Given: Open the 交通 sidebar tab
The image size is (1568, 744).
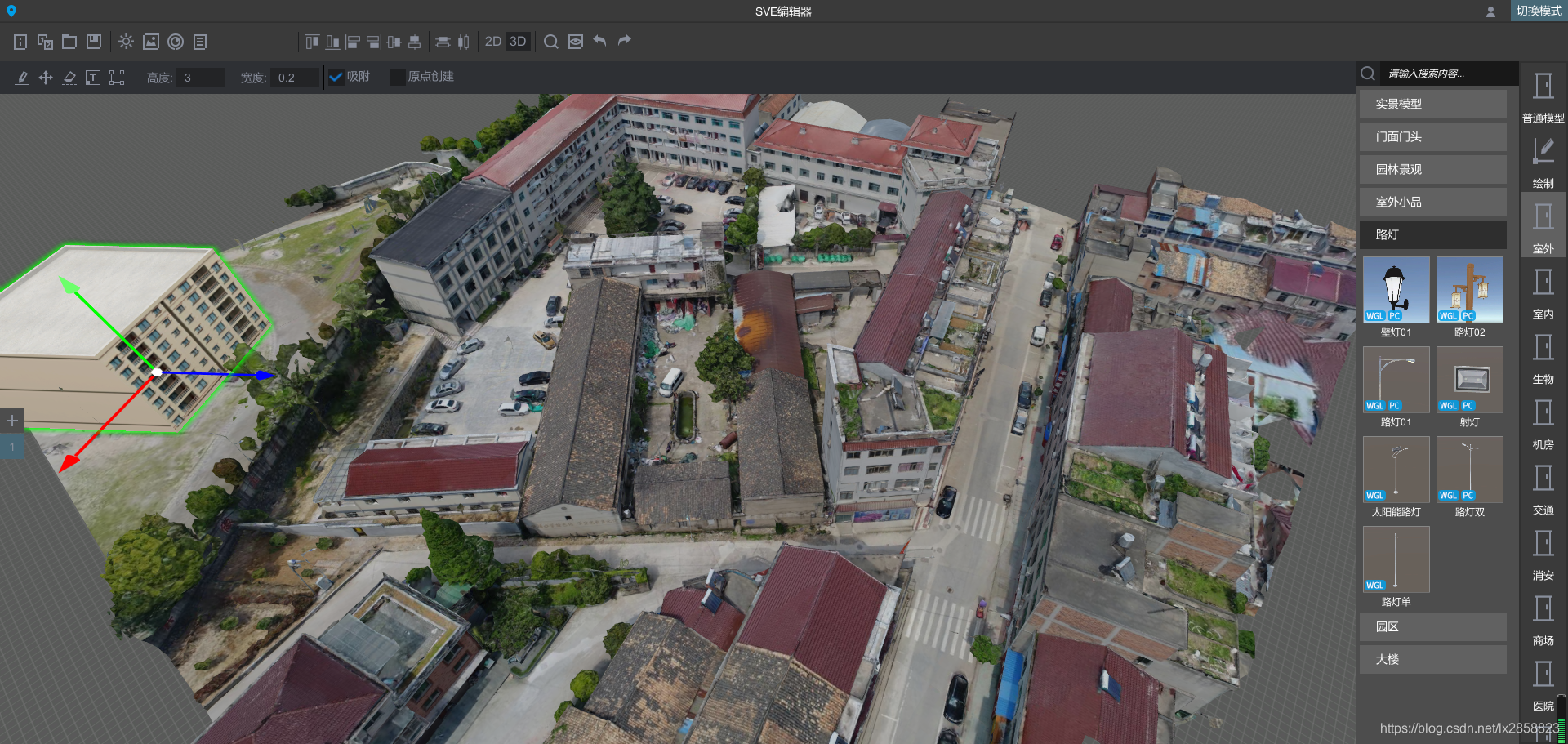Looking at the screenshot, I should (1543, 488).
